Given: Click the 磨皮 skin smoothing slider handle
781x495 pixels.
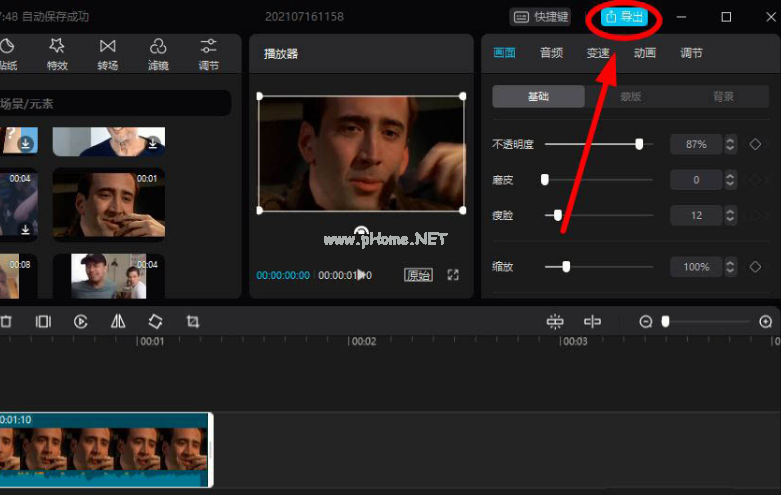Looking at the screenshot, I should (545, 180).
